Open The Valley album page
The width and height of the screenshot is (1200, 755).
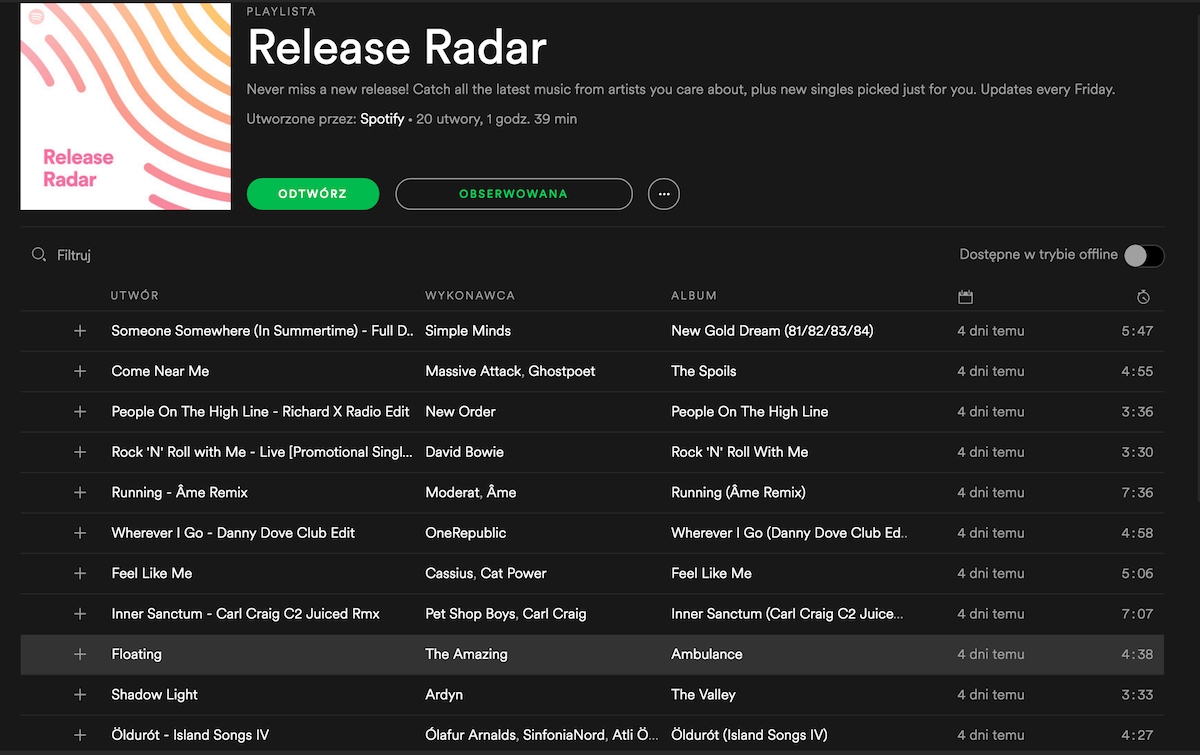pos(703,695)
